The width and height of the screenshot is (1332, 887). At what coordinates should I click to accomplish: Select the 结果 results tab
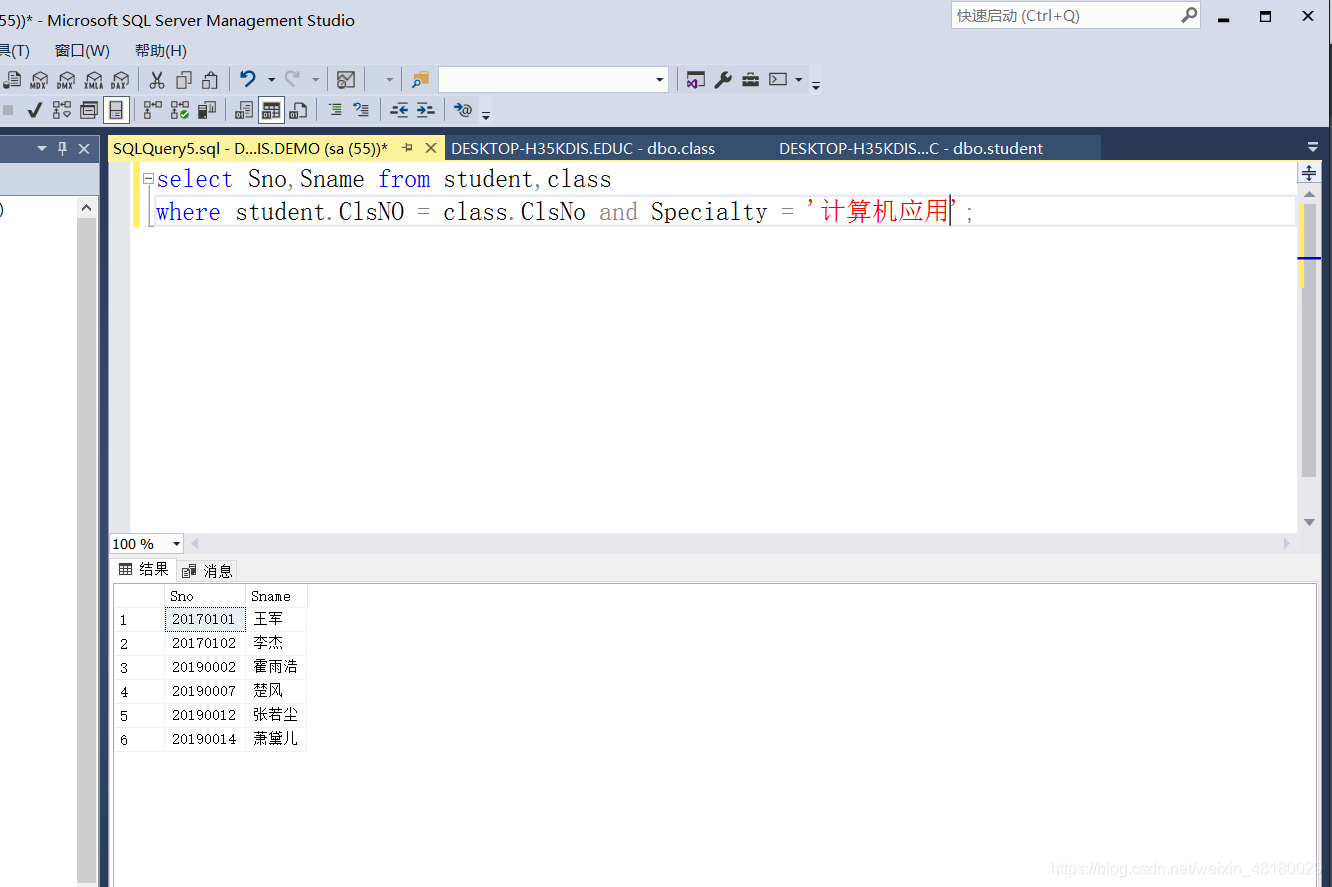pyautogui.click(x=144, y=569)
